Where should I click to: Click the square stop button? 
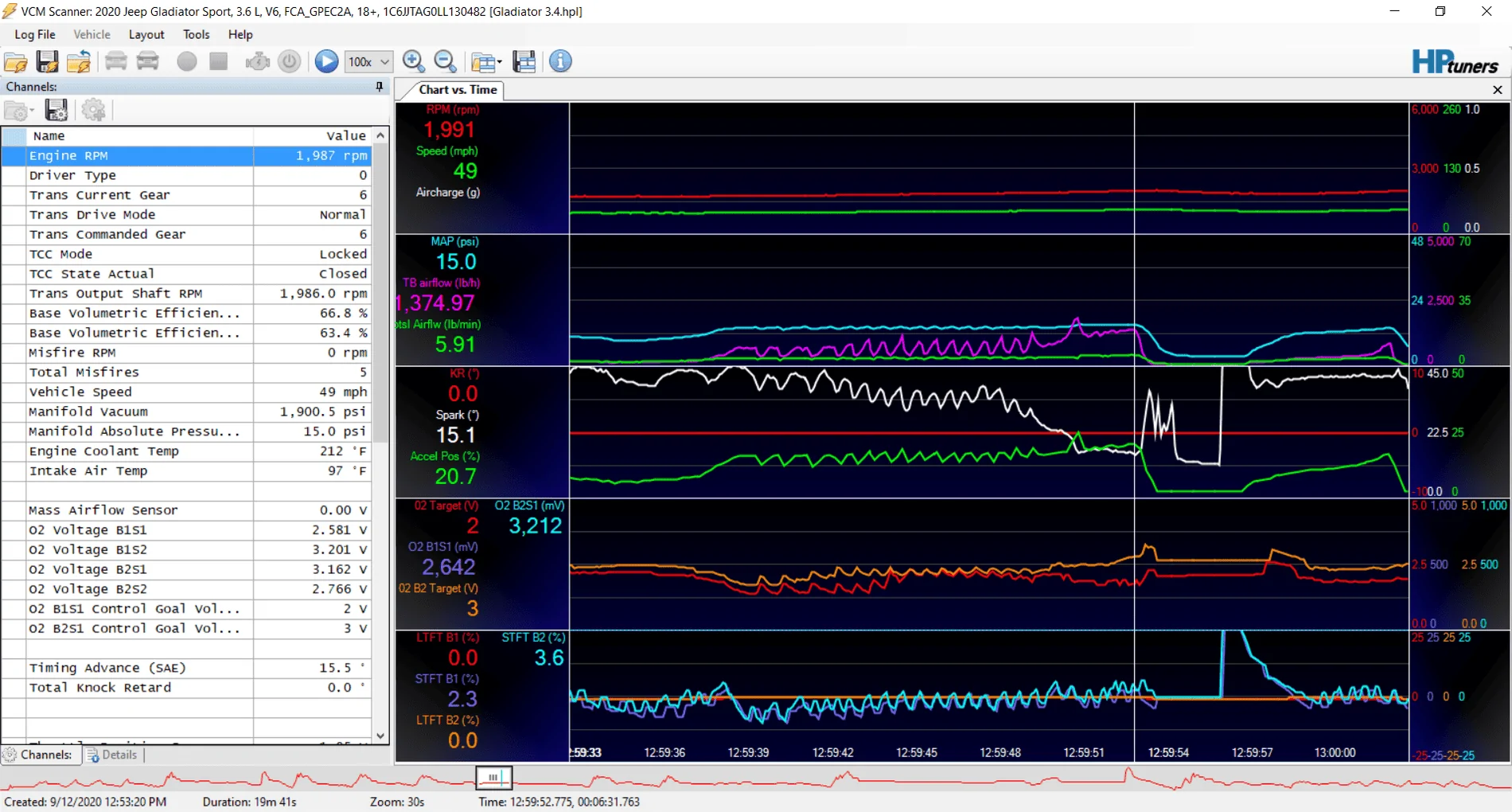(219, 61)
